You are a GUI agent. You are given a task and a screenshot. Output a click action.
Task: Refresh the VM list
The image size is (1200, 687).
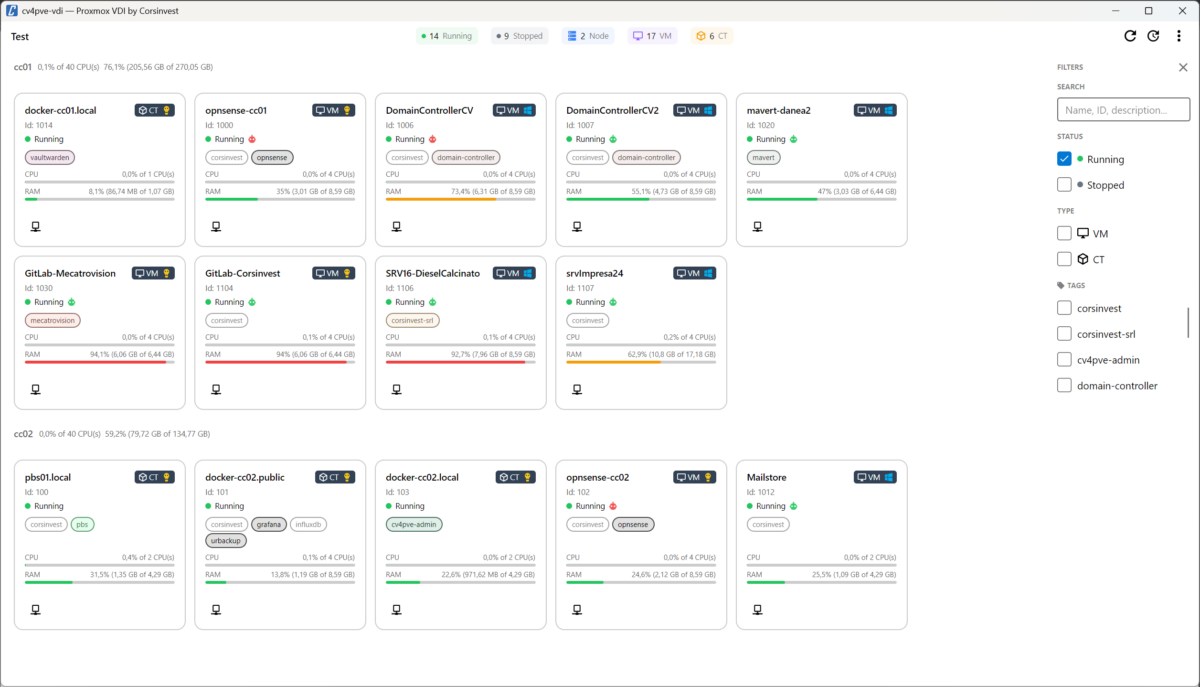point(1130,36)
